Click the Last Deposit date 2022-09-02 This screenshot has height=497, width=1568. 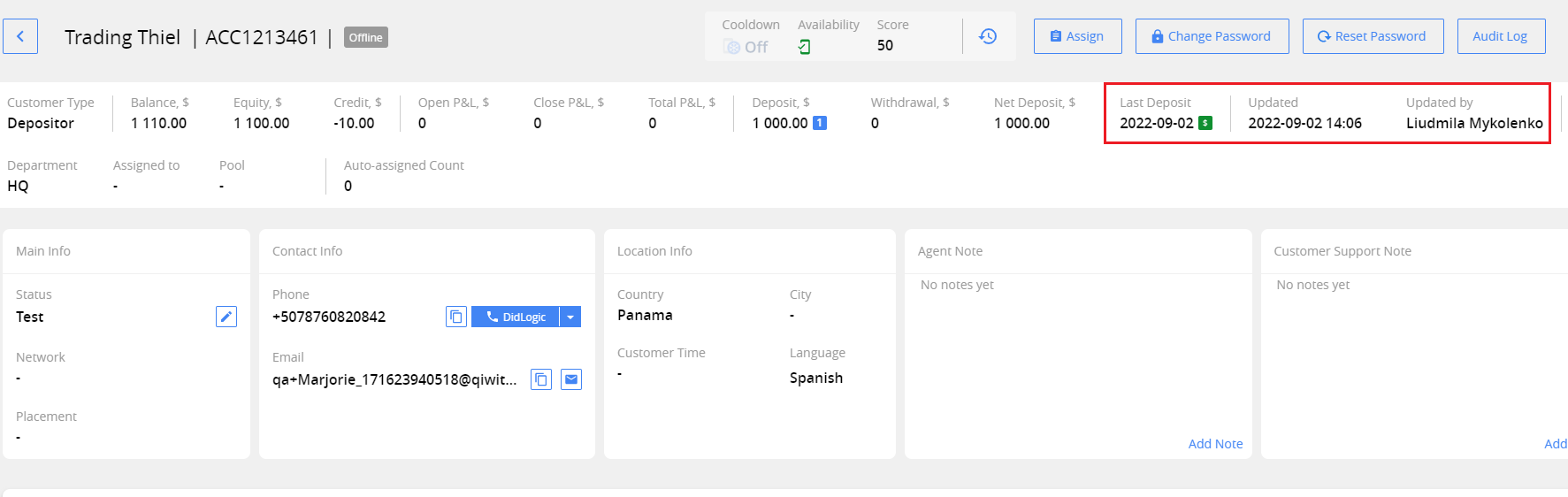tap(1157, 123)
